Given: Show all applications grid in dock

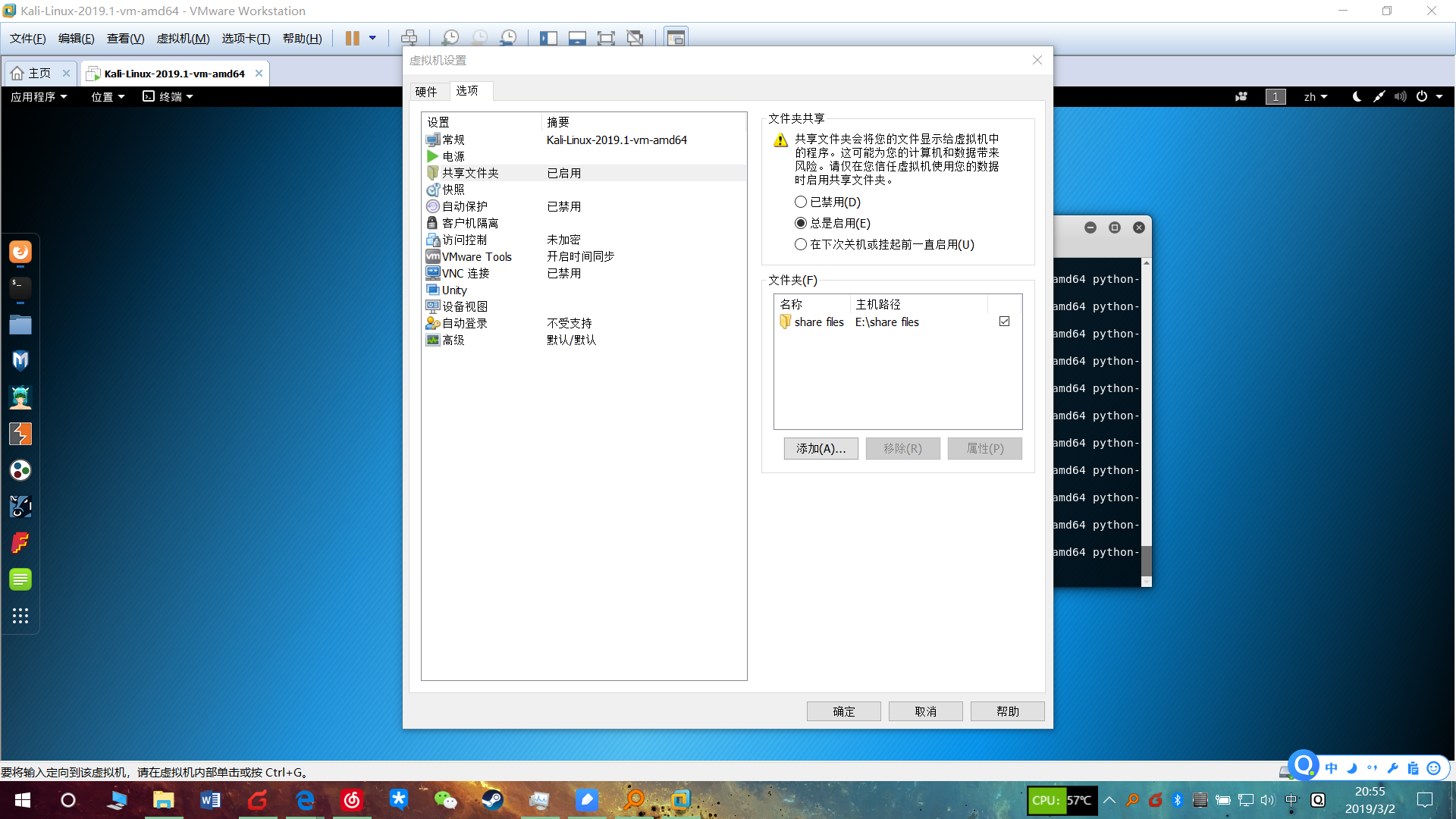Looking at the screenshot, I should 20,616.
